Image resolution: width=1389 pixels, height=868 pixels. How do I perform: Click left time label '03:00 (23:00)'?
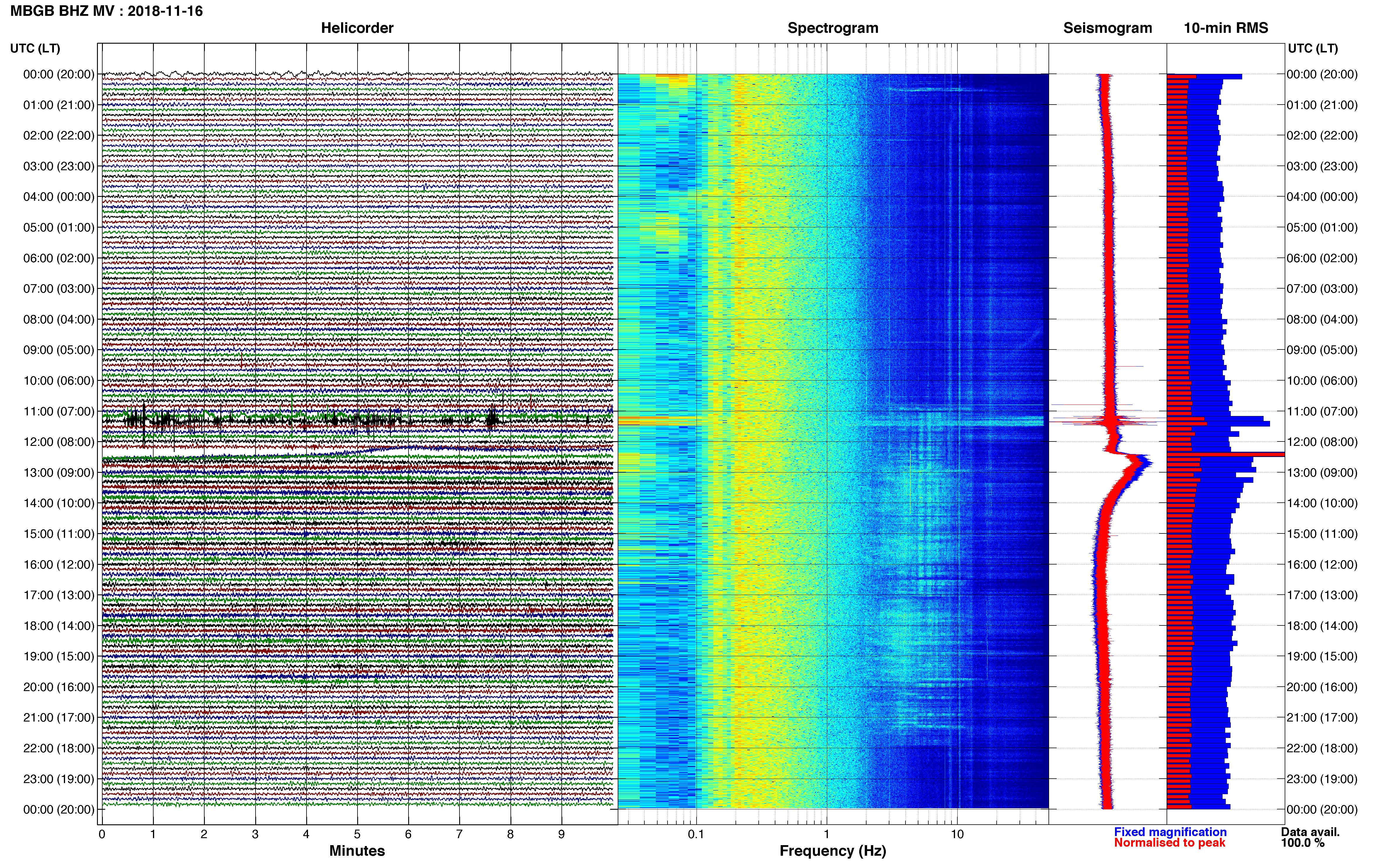pyautogui.click(x=59, y=166)
